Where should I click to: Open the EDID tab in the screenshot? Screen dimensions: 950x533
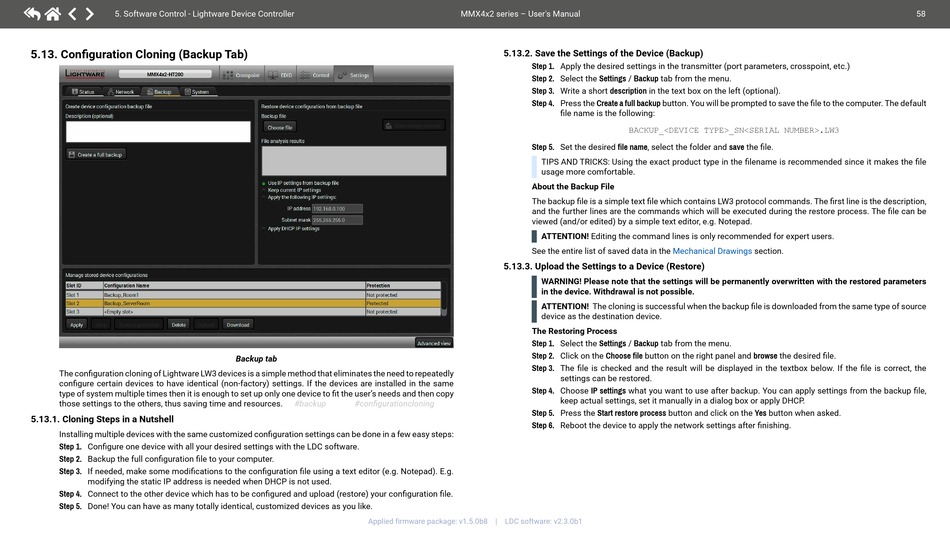pyautogui.click(x=281, y=75)
